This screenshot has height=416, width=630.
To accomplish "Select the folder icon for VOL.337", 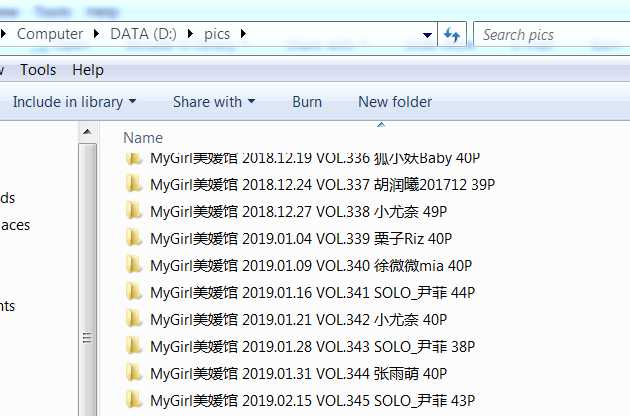I will click(133, 184).
